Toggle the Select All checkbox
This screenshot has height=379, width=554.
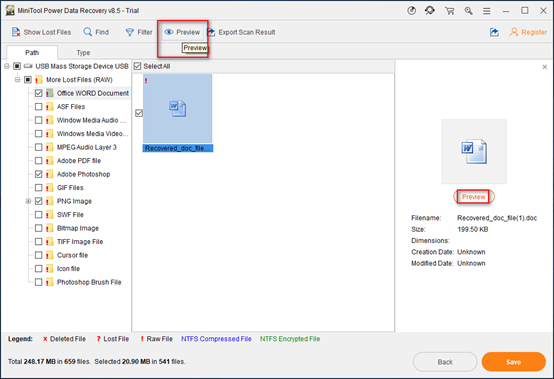pyautogui.click(x=137, y=66)
